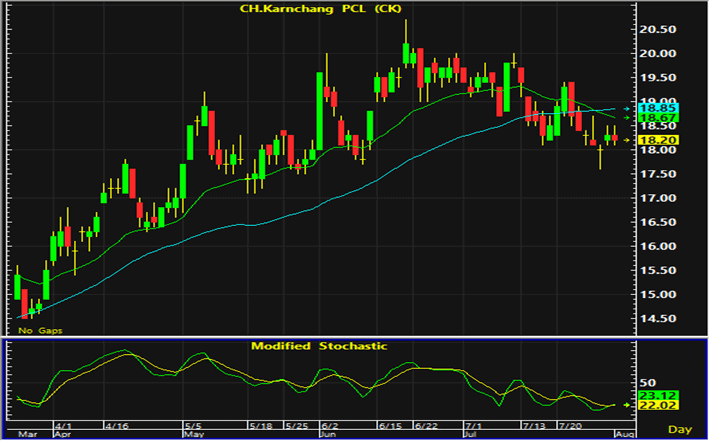Click the cyan arrow beside 18.85
This screenshot has width=710, height=441.
pos(626,109)
